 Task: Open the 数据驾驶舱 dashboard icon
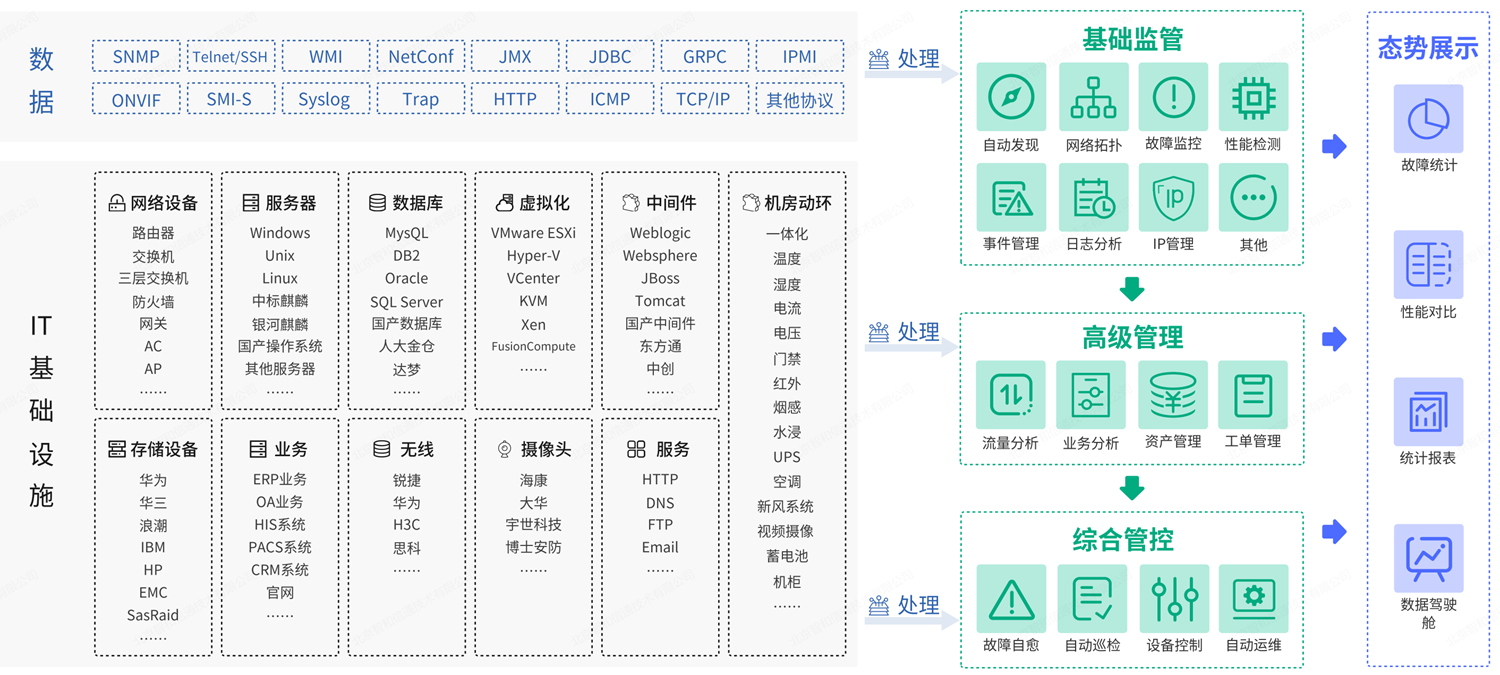coord(1428,559)
